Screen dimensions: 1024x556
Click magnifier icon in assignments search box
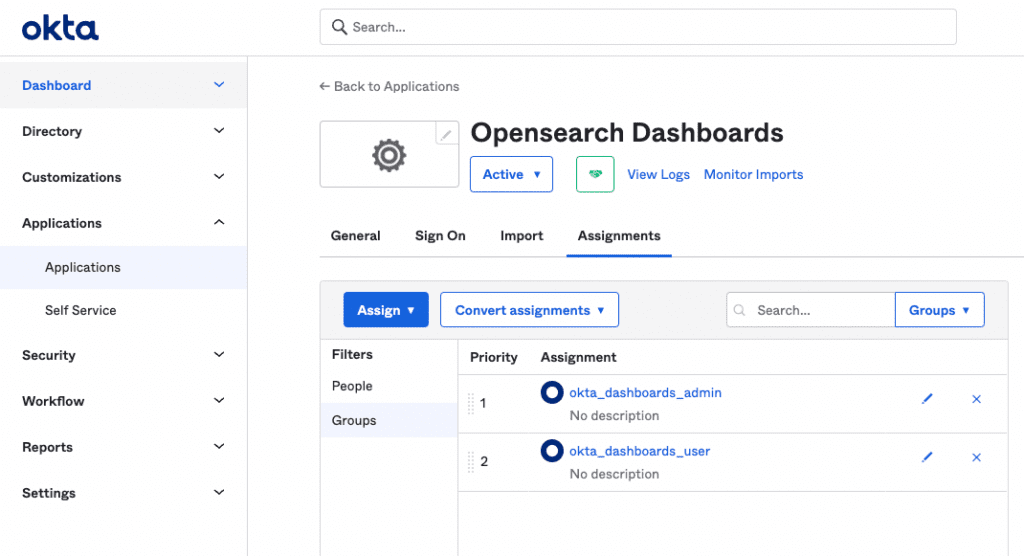[x=739, y=310]
